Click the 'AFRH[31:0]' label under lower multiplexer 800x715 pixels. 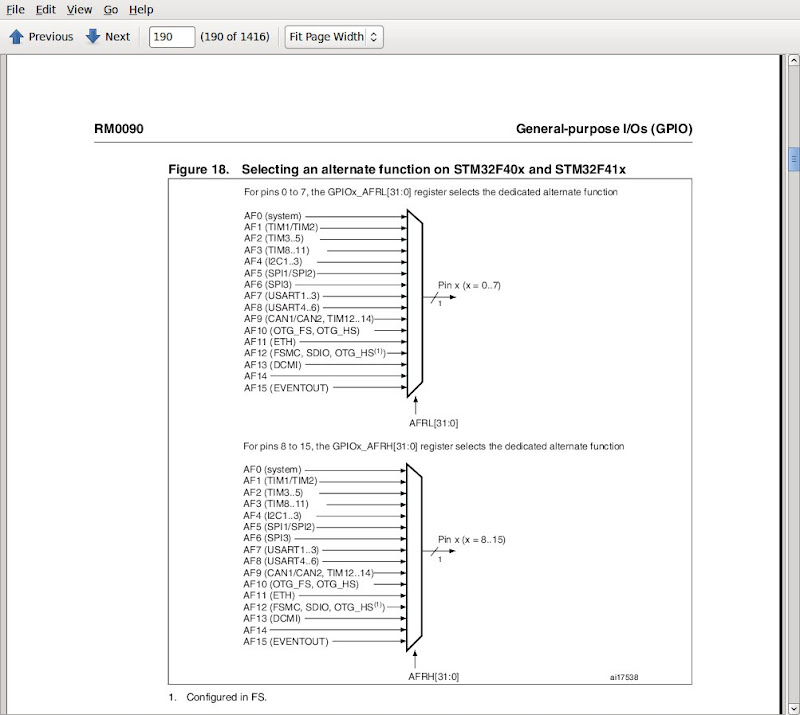point(434,677)
